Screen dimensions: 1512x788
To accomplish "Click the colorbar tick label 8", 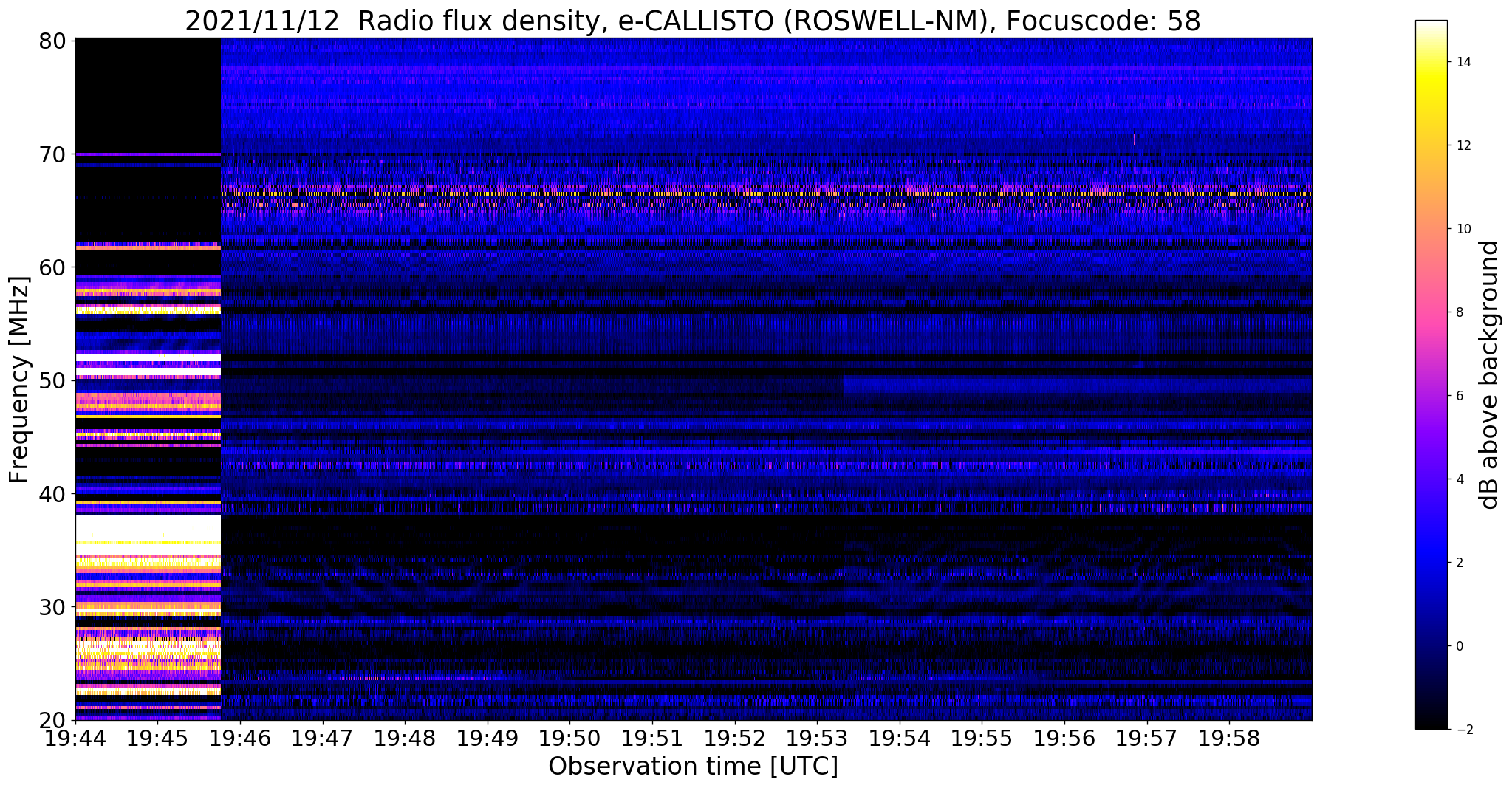I will pos(1459,312).
